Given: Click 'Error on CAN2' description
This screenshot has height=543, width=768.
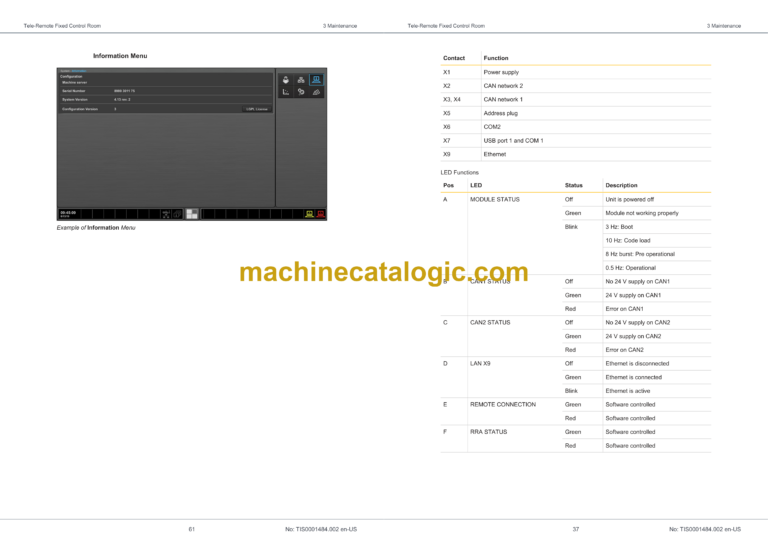Looking at the screenshot, I should pyautogui.click(x=624, y=350).
